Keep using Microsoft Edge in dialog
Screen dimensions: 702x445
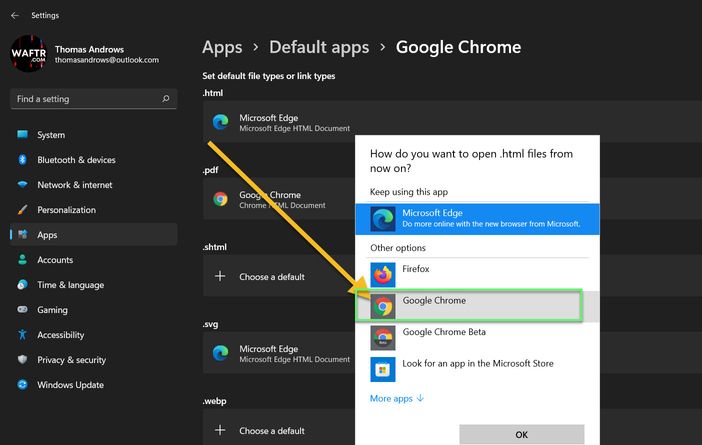pyautogui.click(x=477, y=219)
